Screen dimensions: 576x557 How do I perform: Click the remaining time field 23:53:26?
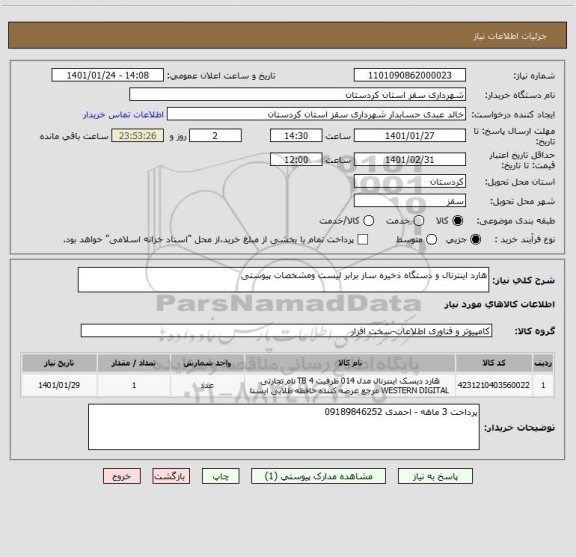(138, 136)
